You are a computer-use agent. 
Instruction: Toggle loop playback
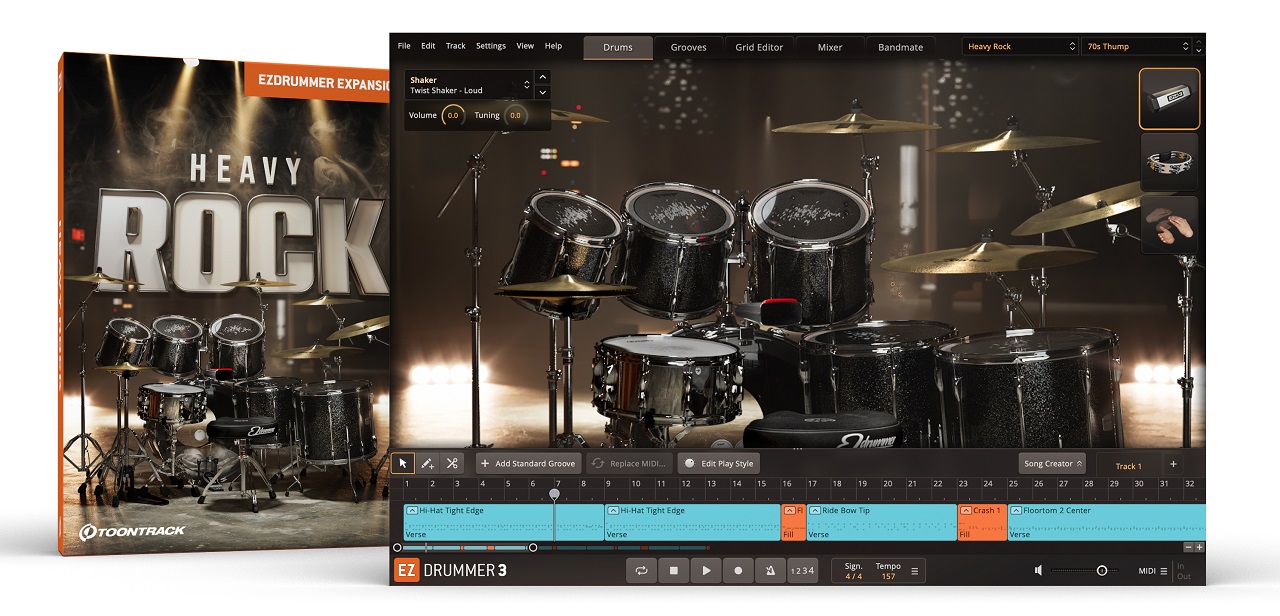point(641,570)
